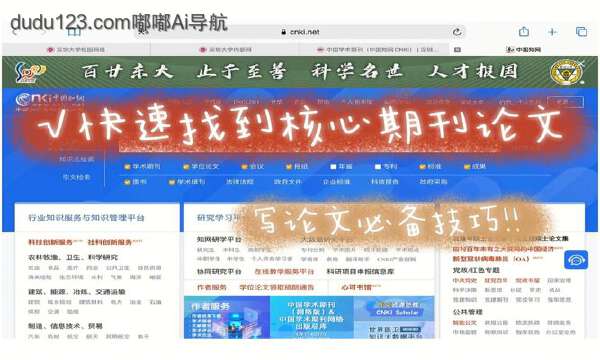Toggle the 学术期刊 checkbox

127,167
